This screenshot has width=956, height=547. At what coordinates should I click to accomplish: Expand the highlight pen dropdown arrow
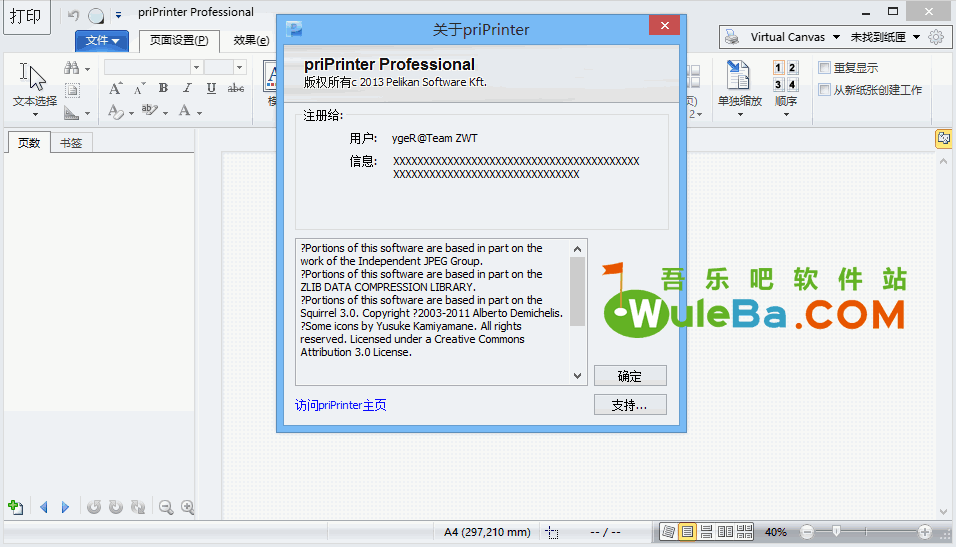click(165, 113)
